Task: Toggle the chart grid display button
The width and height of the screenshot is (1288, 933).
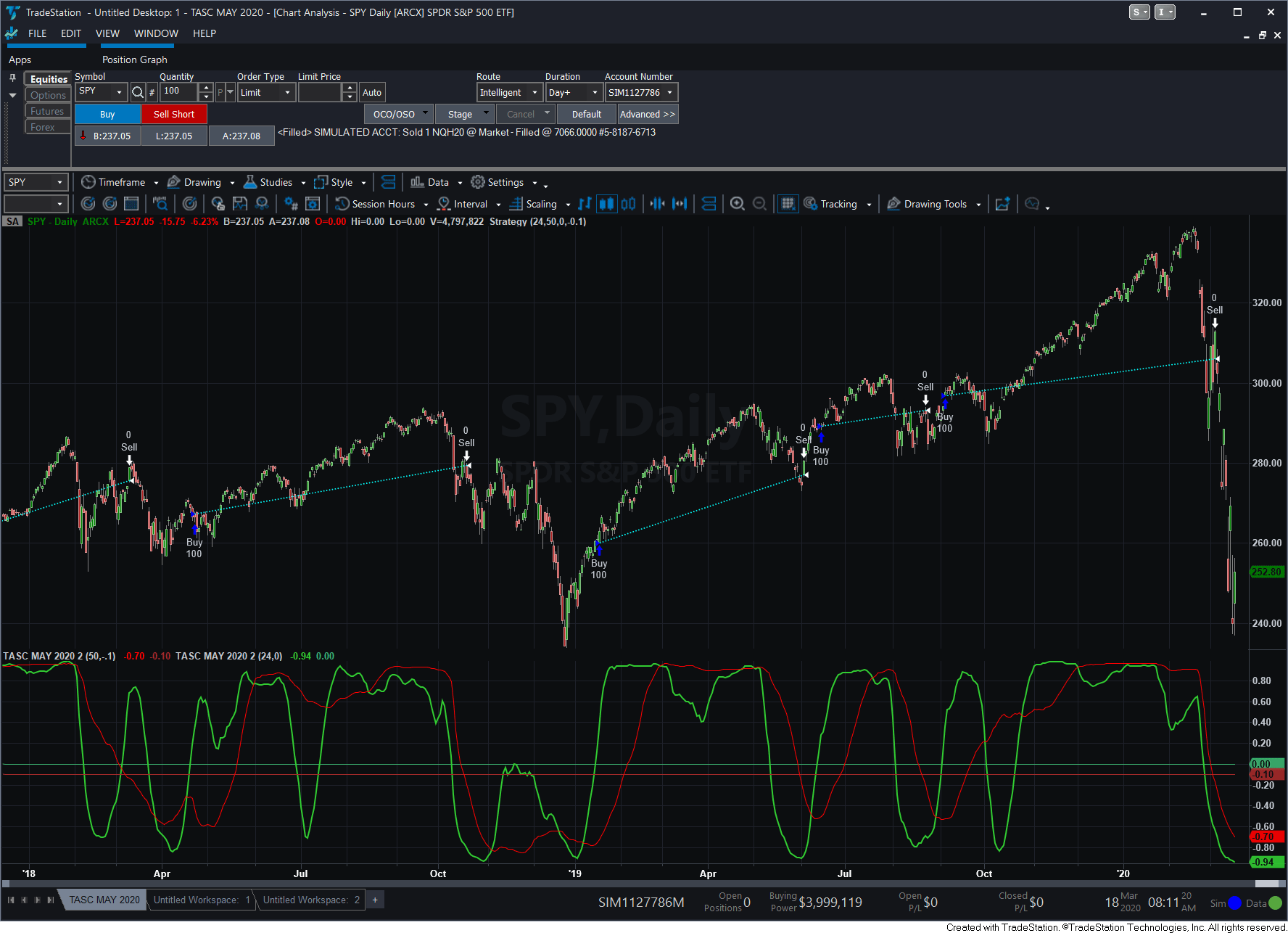Action: [x=788, y=204]
